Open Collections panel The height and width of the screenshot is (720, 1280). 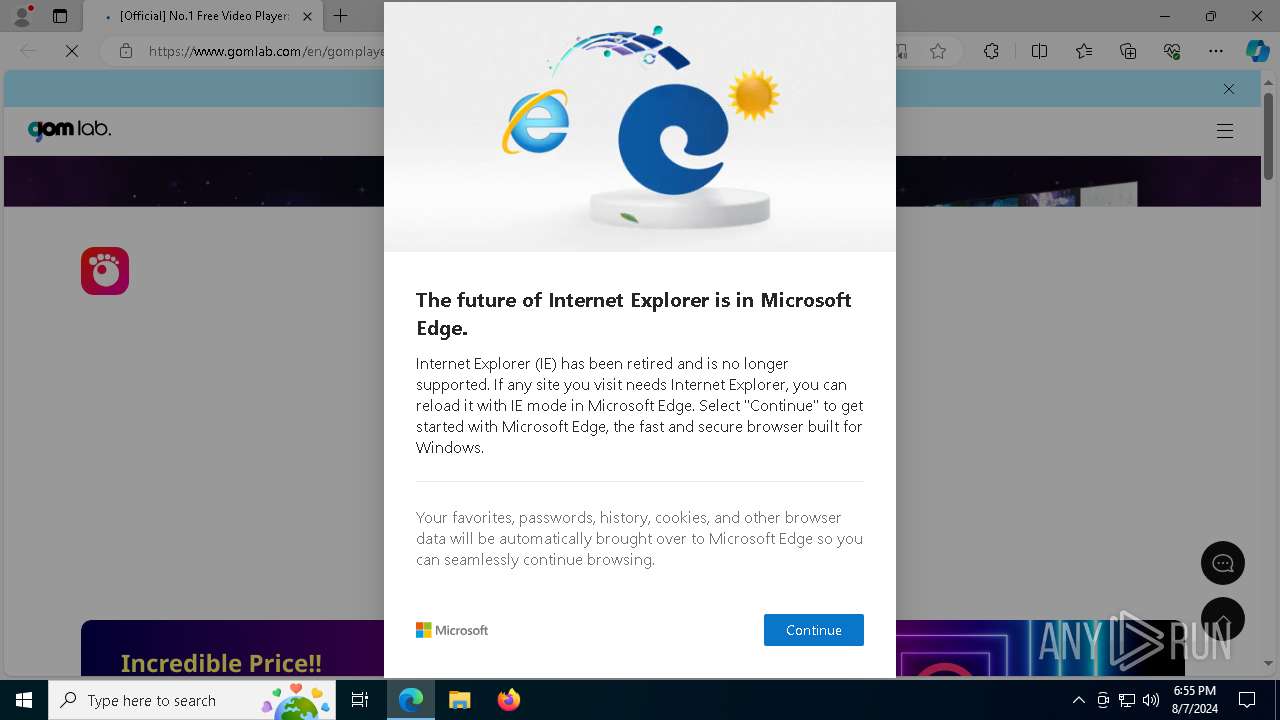(1128, 51)
